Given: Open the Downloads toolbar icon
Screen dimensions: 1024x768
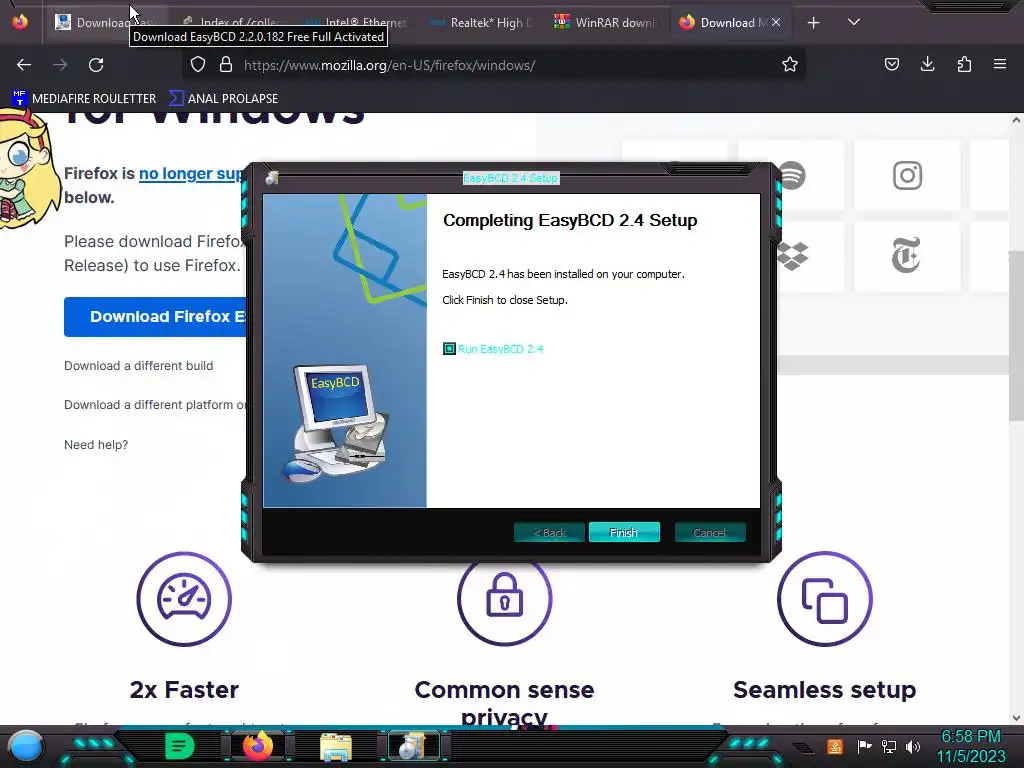Looking at the screenshot, I should 927,65.
